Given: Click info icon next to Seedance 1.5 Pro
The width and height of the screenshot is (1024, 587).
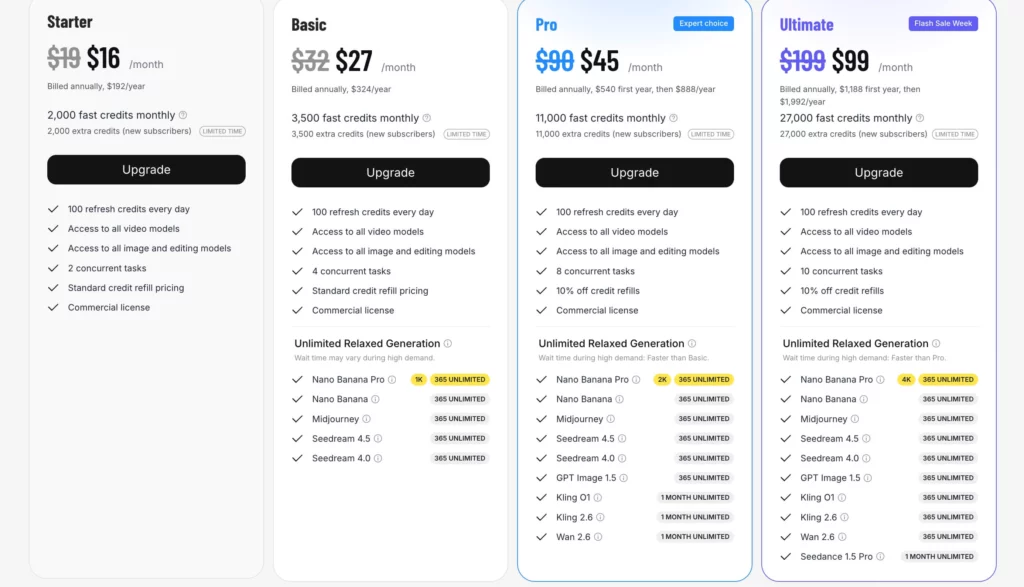Looking at the screenshot, I should [x=881, y=557].
